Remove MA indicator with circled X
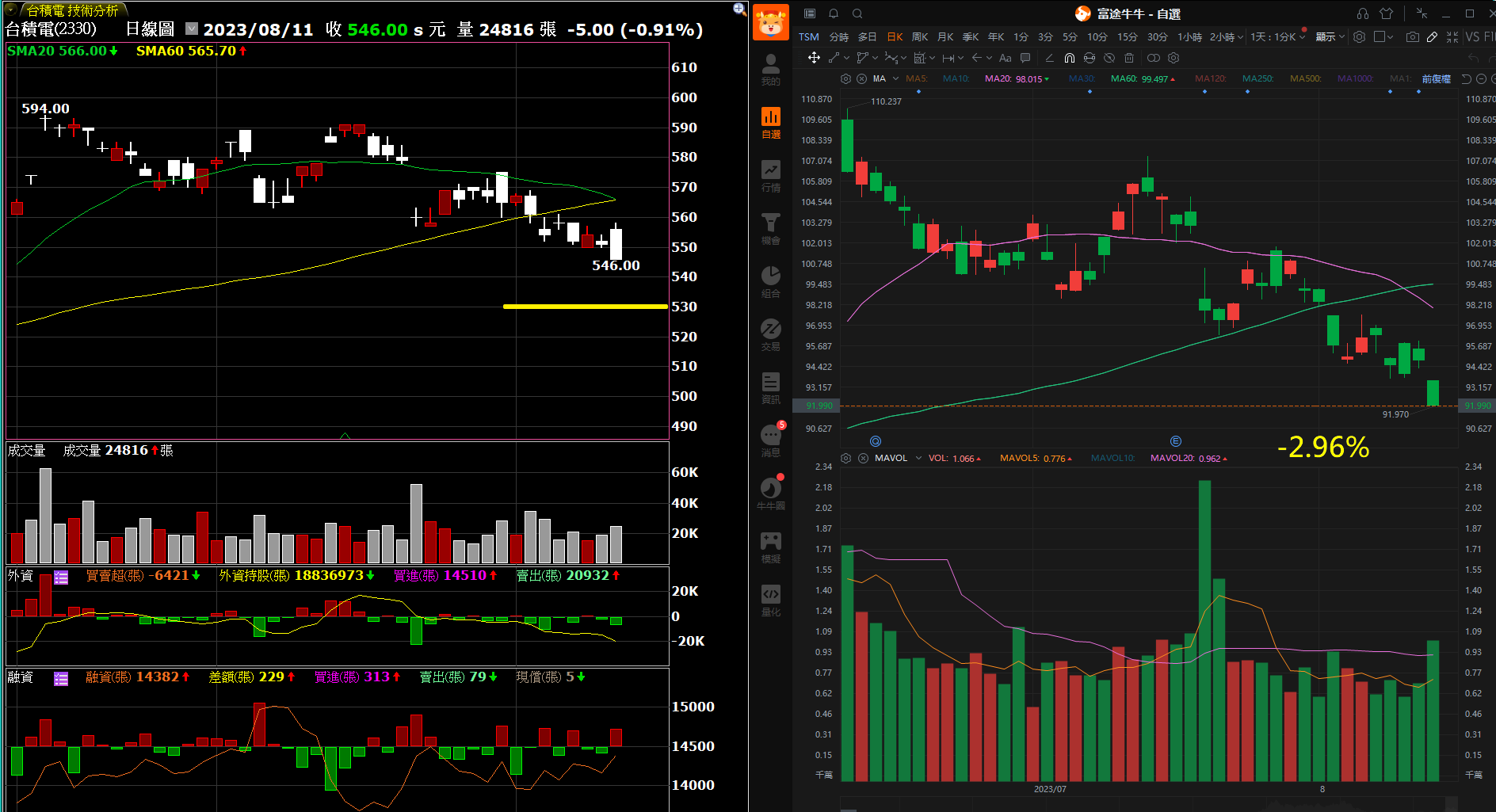Screen dimensions: 1496x812 point(861,78)
